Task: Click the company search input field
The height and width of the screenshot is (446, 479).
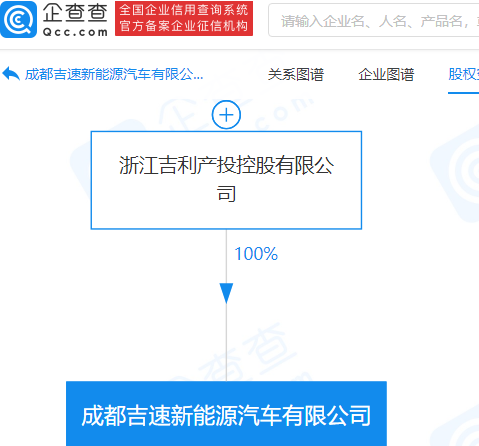Action: (x=374, y=20)
